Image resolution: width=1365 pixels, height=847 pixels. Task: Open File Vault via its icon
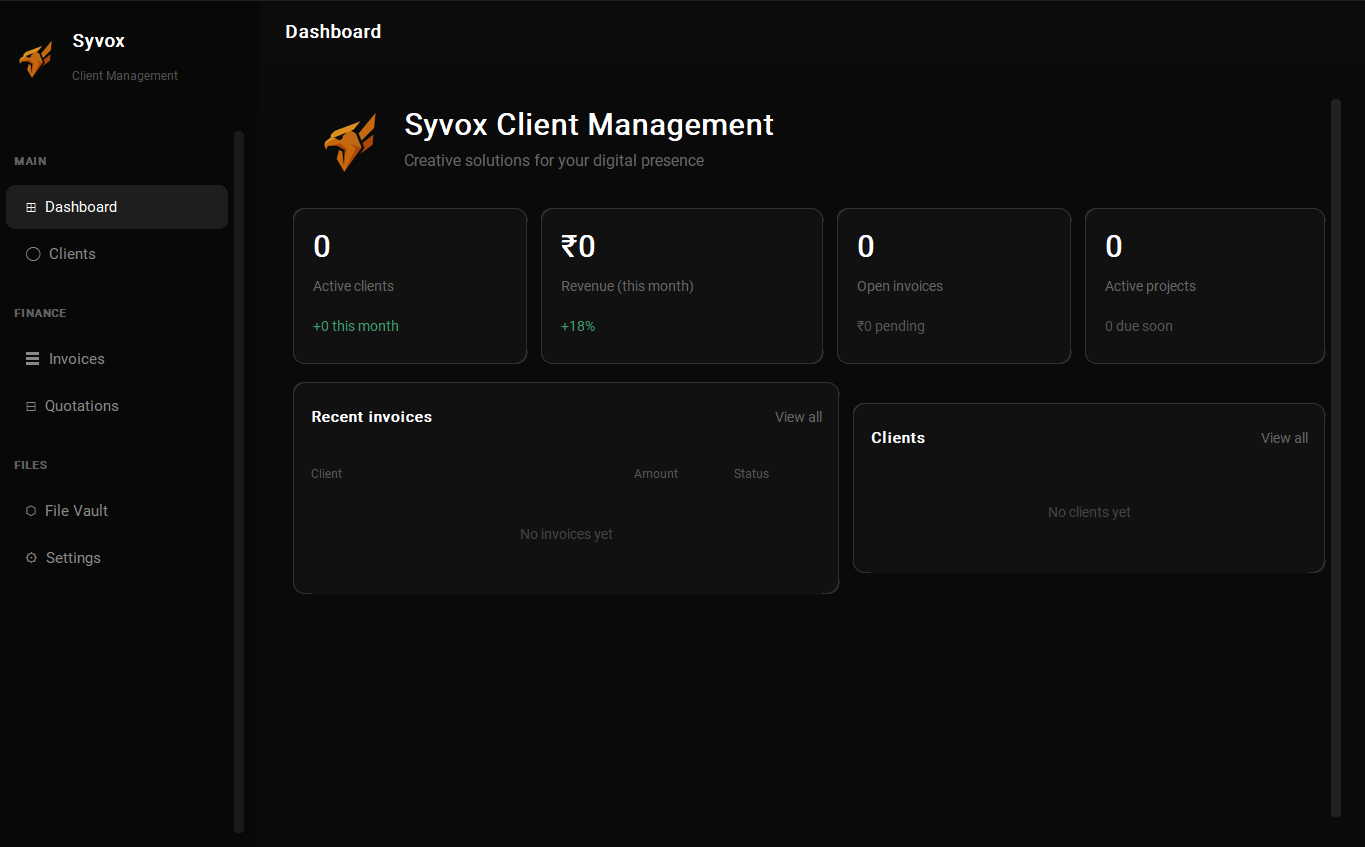pyautogui.click(x=31, y=511)
